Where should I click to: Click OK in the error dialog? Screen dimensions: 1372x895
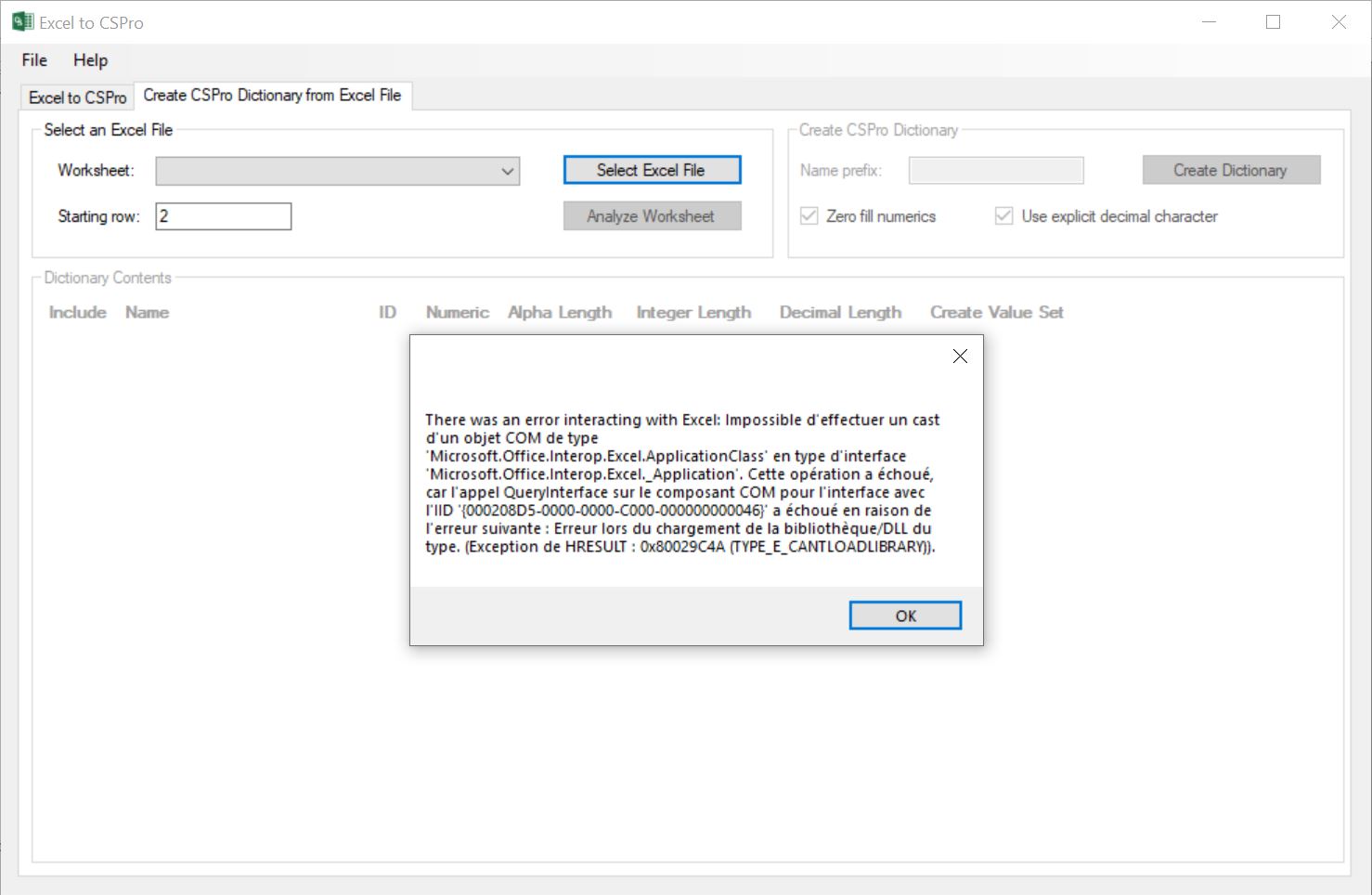click(905, 616)
